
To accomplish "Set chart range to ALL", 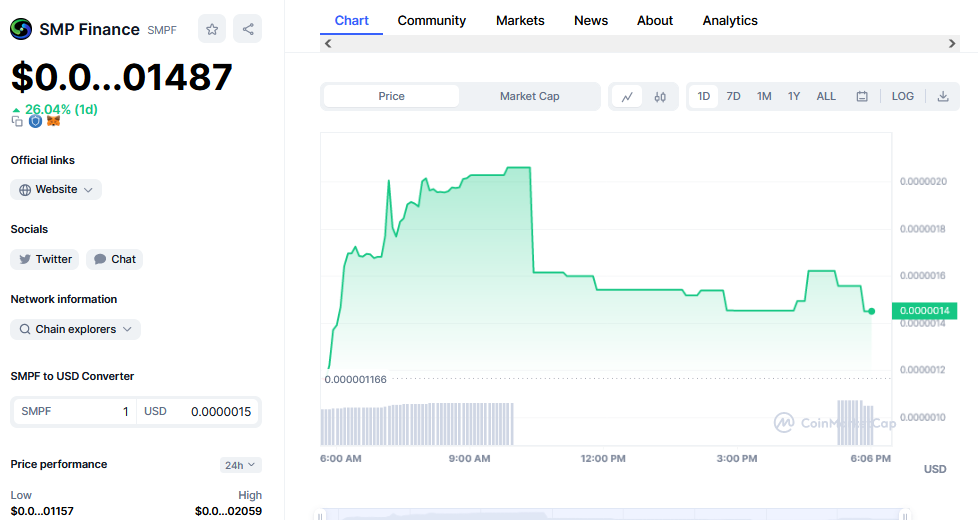I will tap(826, 96).
